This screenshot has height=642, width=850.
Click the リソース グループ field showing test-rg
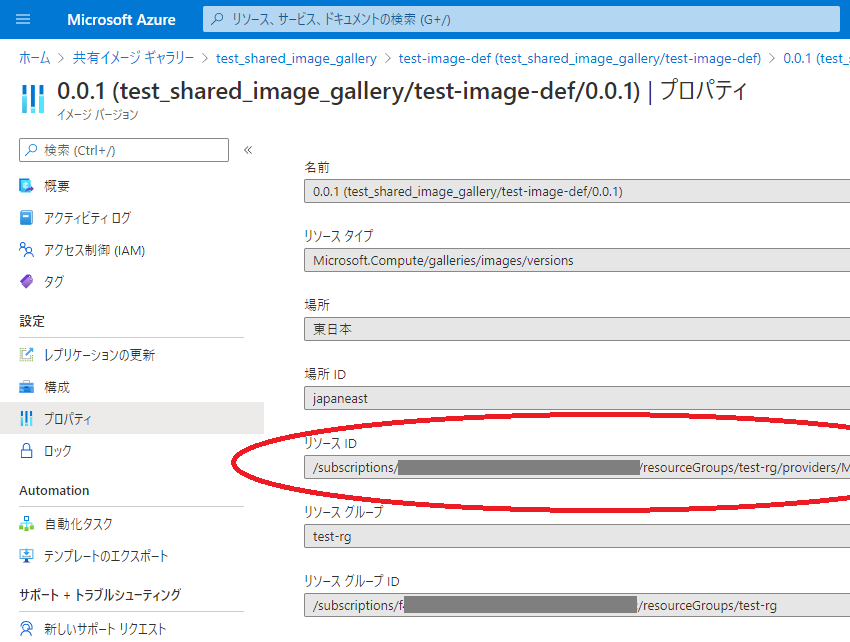pyautogui.click(x=577, y=536)
